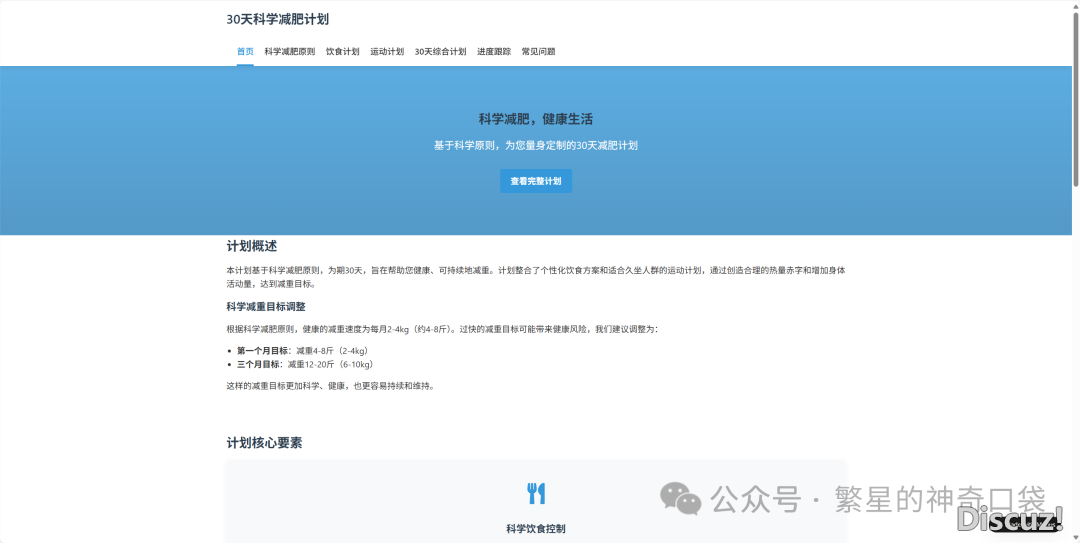Click the 计划概述 section heading
This screenshot has width=1080, height=543.
(252, 246)
